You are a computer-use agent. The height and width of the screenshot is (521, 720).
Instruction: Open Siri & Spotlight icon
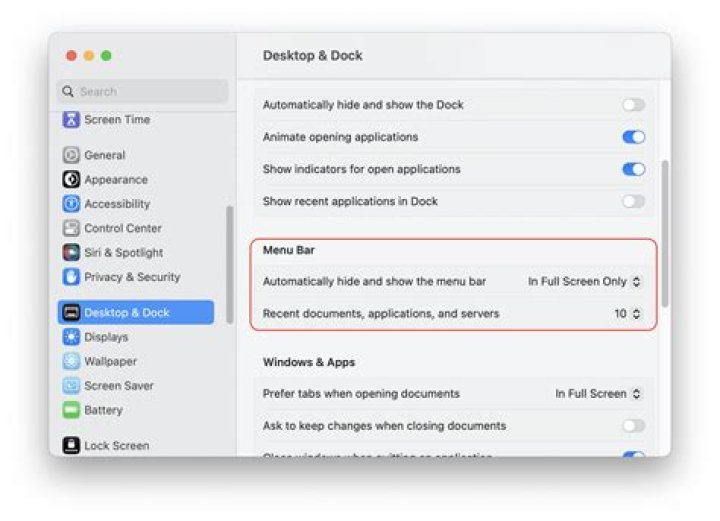coord(71,253)
